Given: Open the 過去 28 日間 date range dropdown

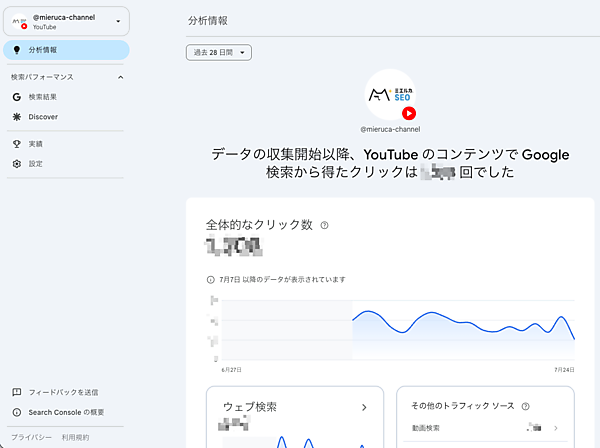Looking at the screenshot, I should coord(219,53).
